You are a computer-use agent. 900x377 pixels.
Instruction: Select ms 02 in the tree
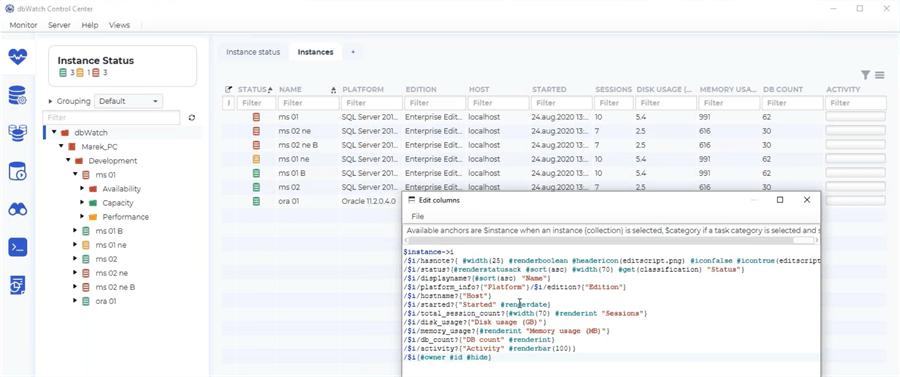pos(106,259)
